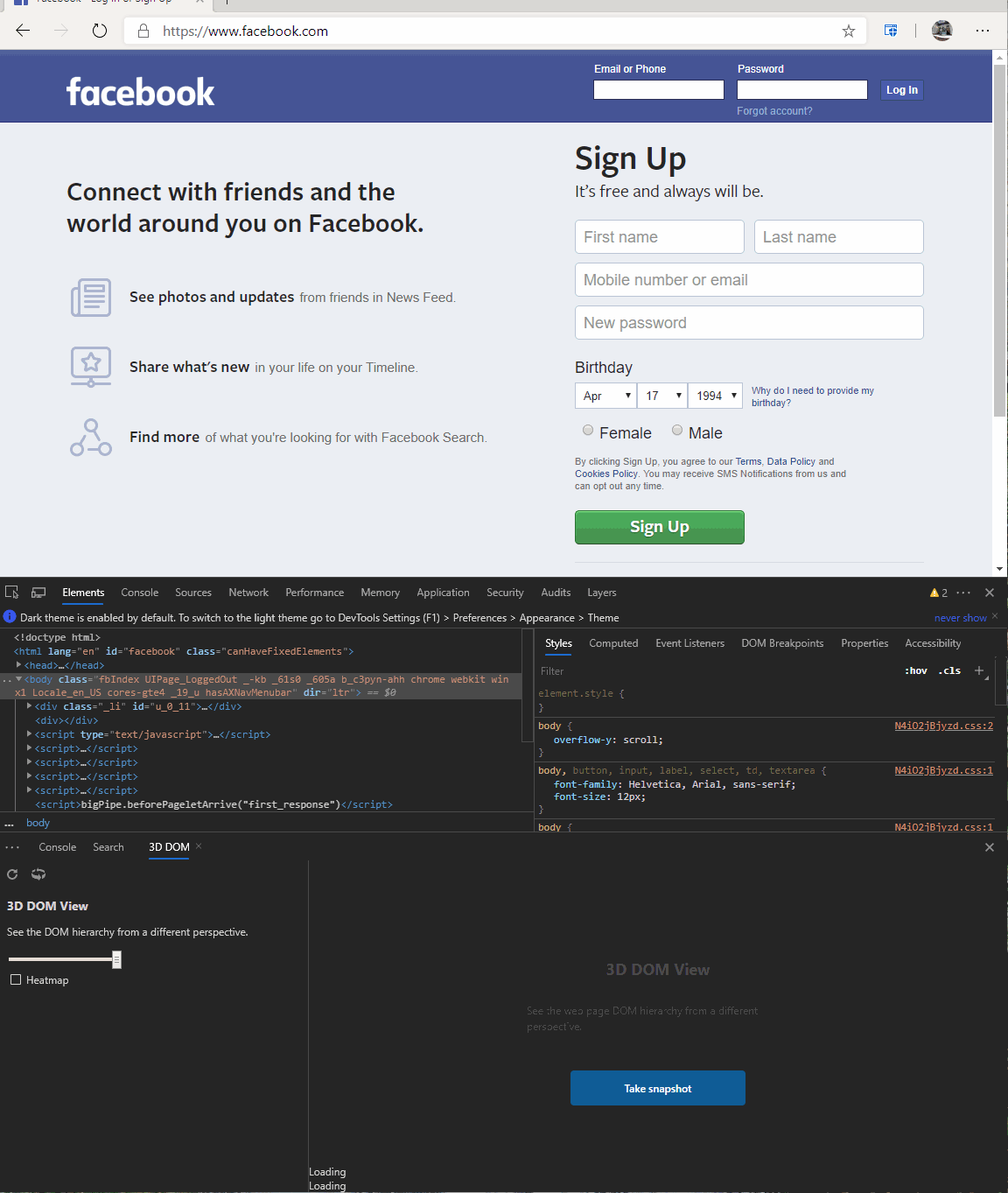
Task: Click the browser back arrow
Action: pos(23,31)
